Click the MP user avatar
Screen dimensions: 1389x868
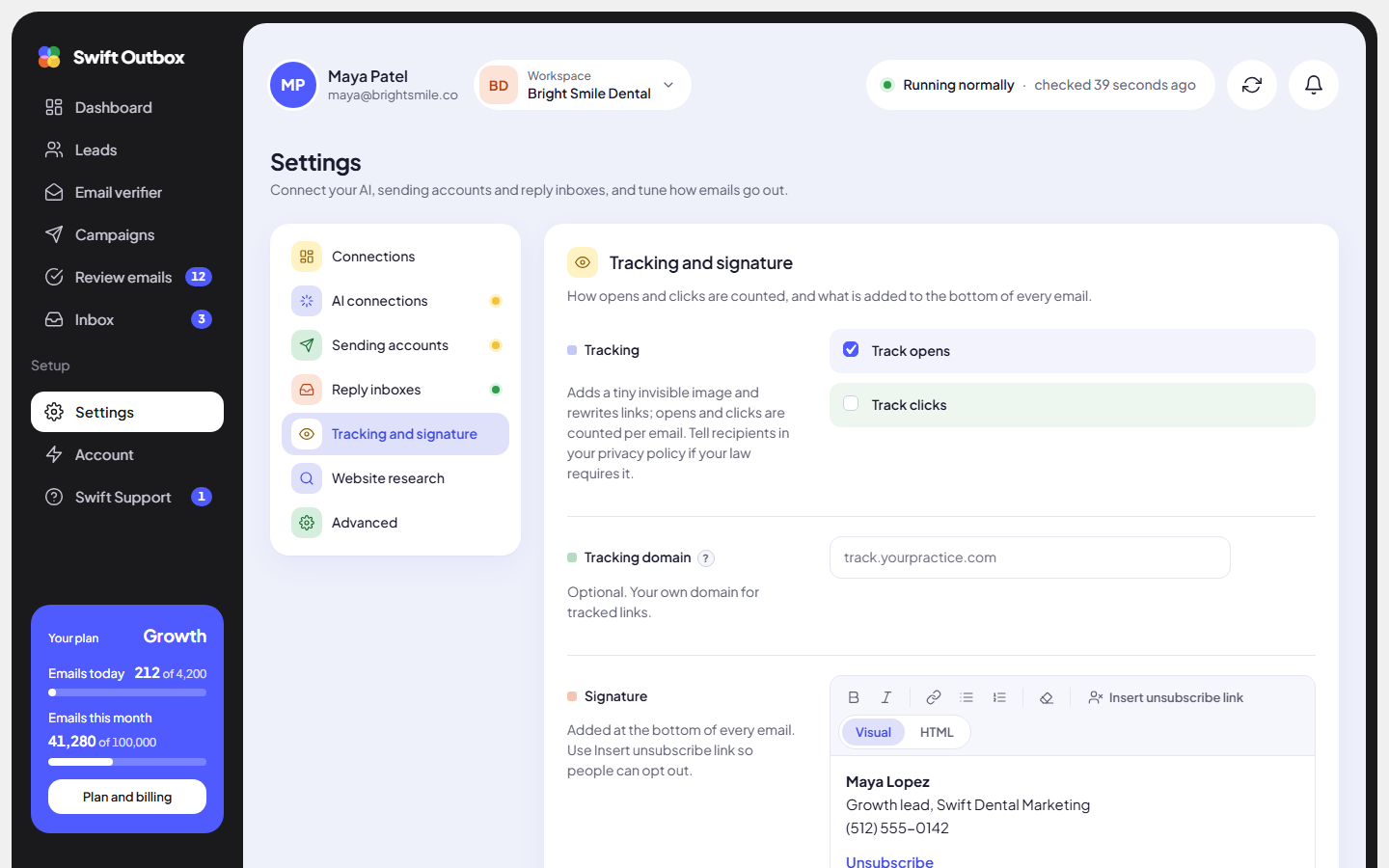(x=293, y=85)
